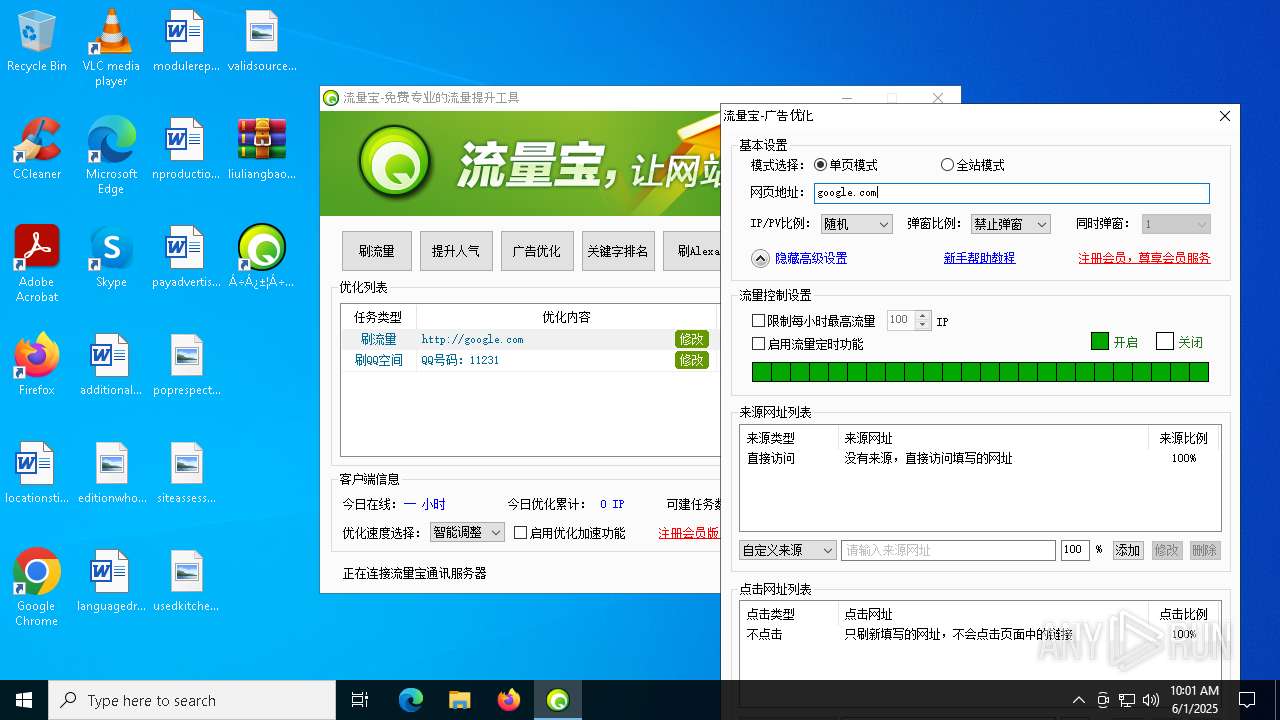The width and height of the screenshot is (1280, 720).
Task: Click the 网页地址 field containing google.com
Action: (1011, 193)
